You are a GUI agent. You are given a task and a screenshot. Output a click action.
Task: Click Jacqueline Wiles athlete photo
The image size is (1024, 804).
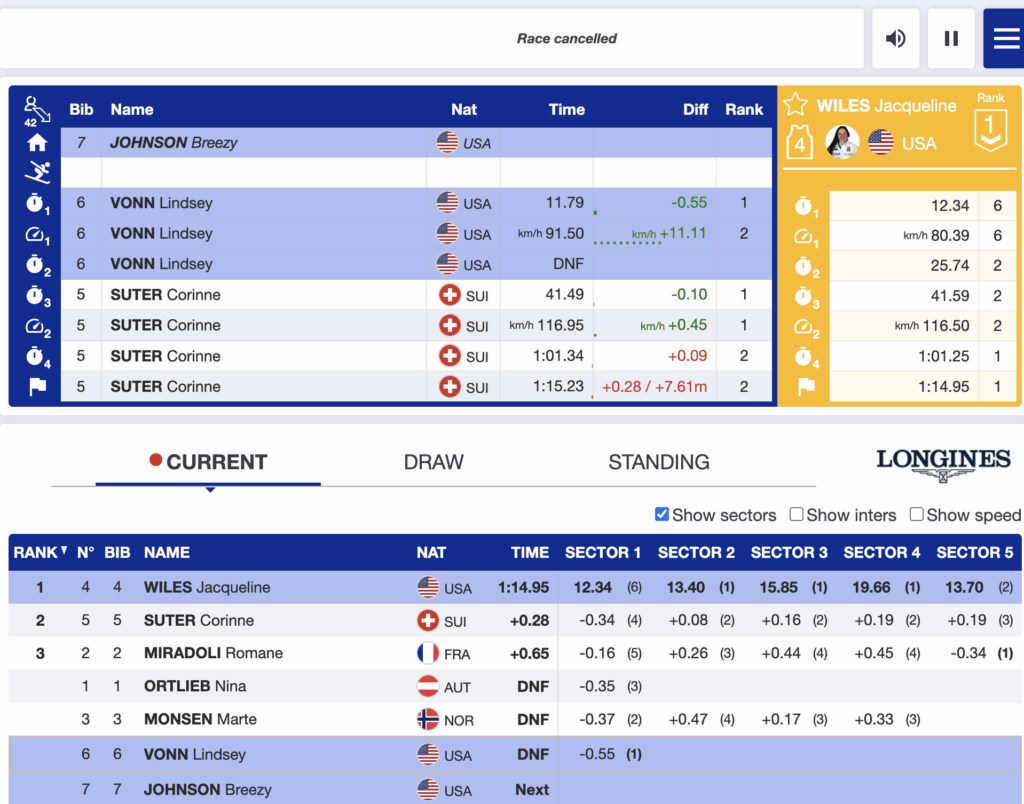click(842, 143)
